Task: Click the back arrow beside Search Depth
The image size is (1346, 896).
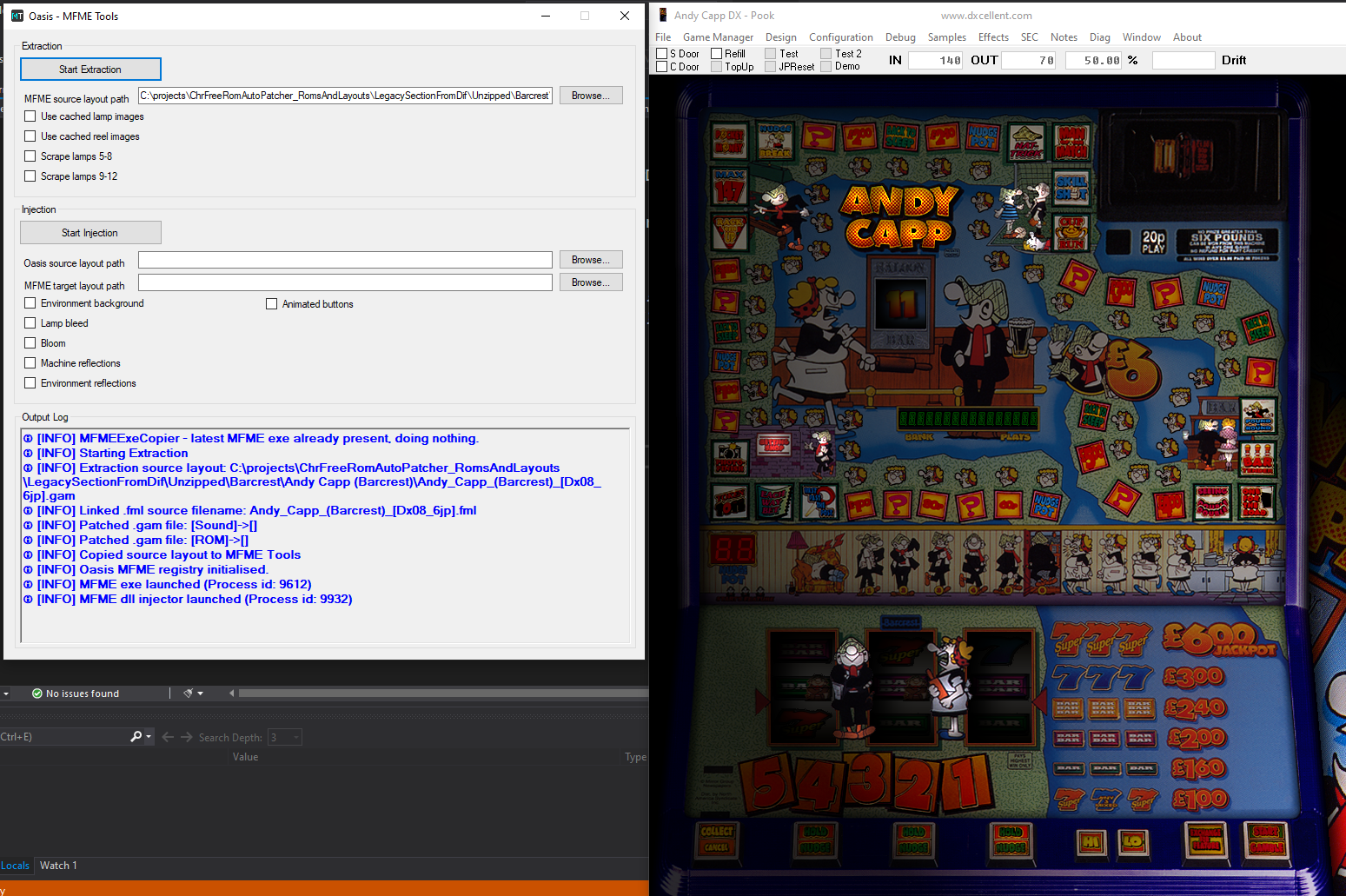Action: 168,737
